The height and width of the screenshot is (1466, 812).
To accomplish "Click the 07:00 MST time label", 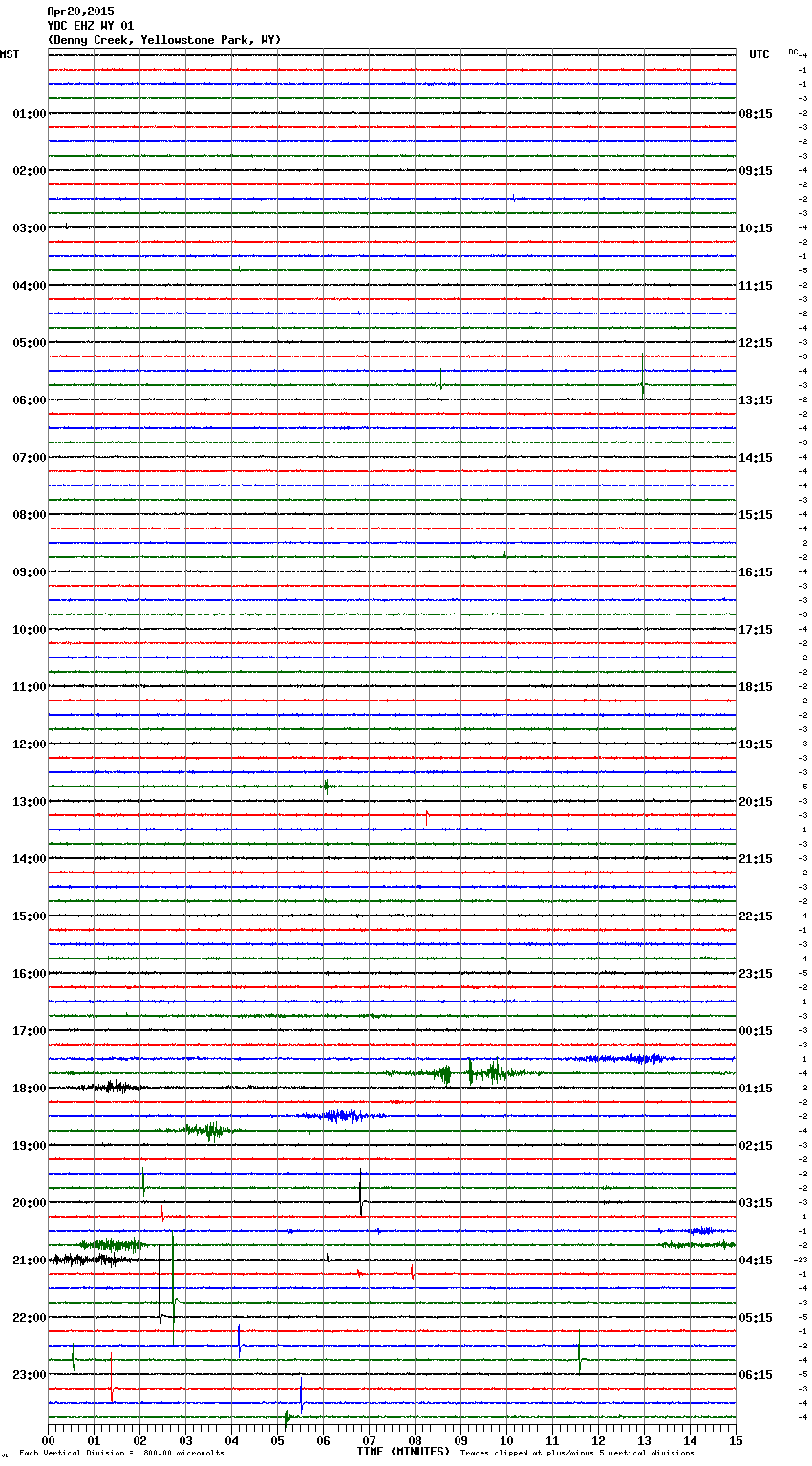I will [x=30, y=458].
